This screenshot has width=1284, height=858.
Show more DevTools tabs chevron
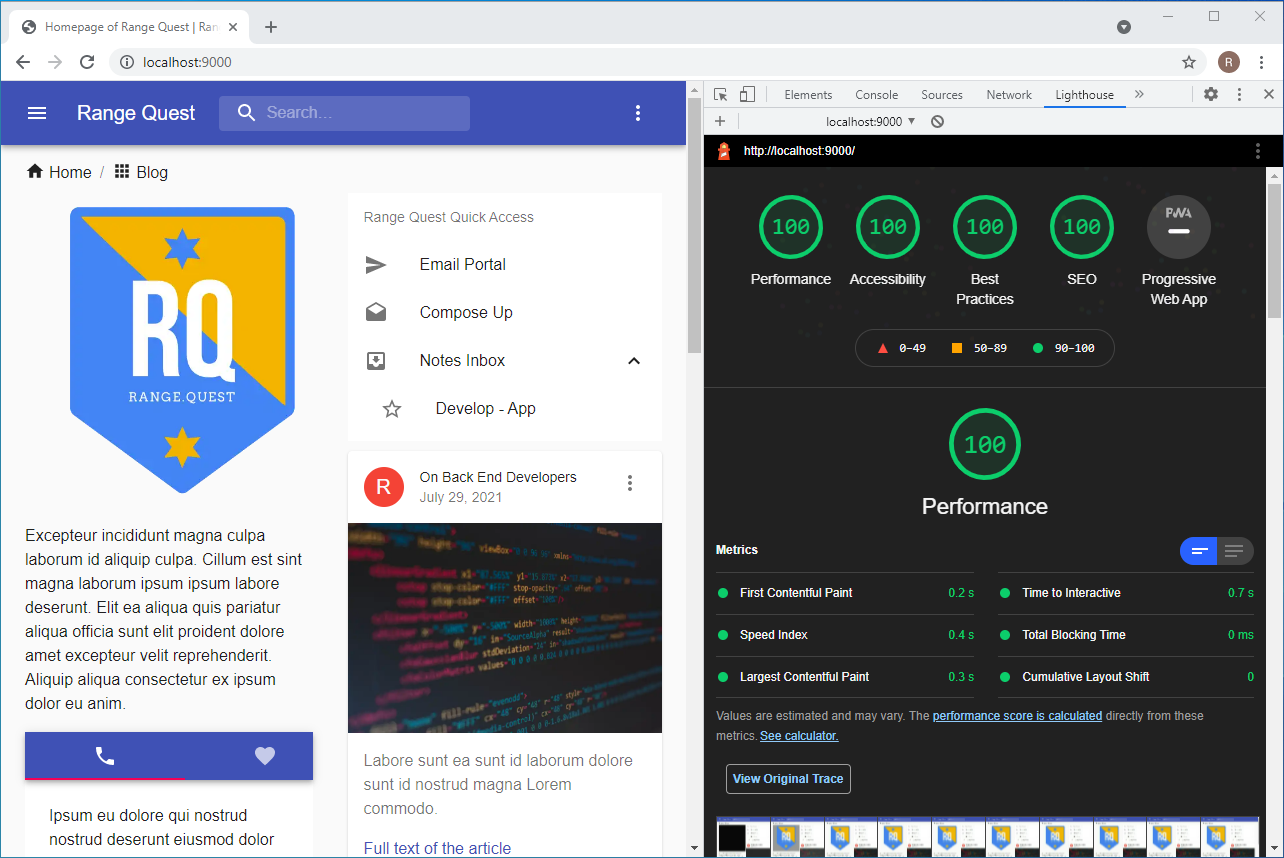coord(1139,95)
